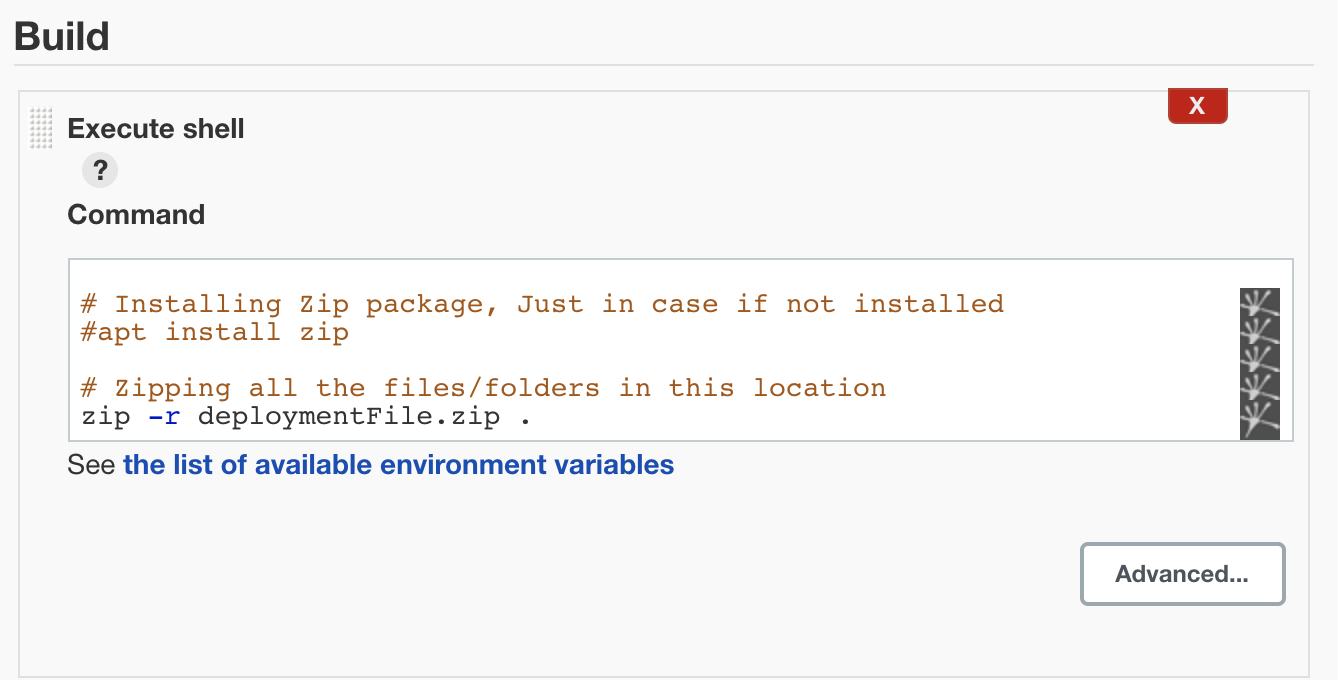Screen dimensions: 1338x680
Task: Click "deploymentFile.zip" in the zip command
Action: tap(348, 416)
